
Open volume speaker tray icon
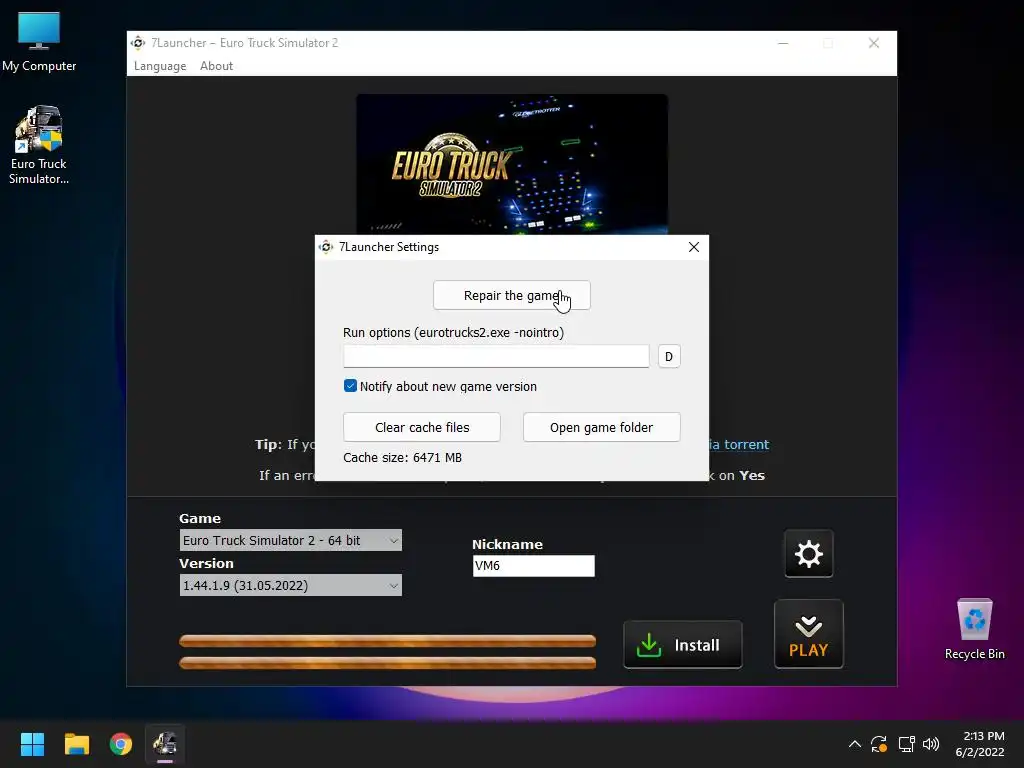[931, 744]
